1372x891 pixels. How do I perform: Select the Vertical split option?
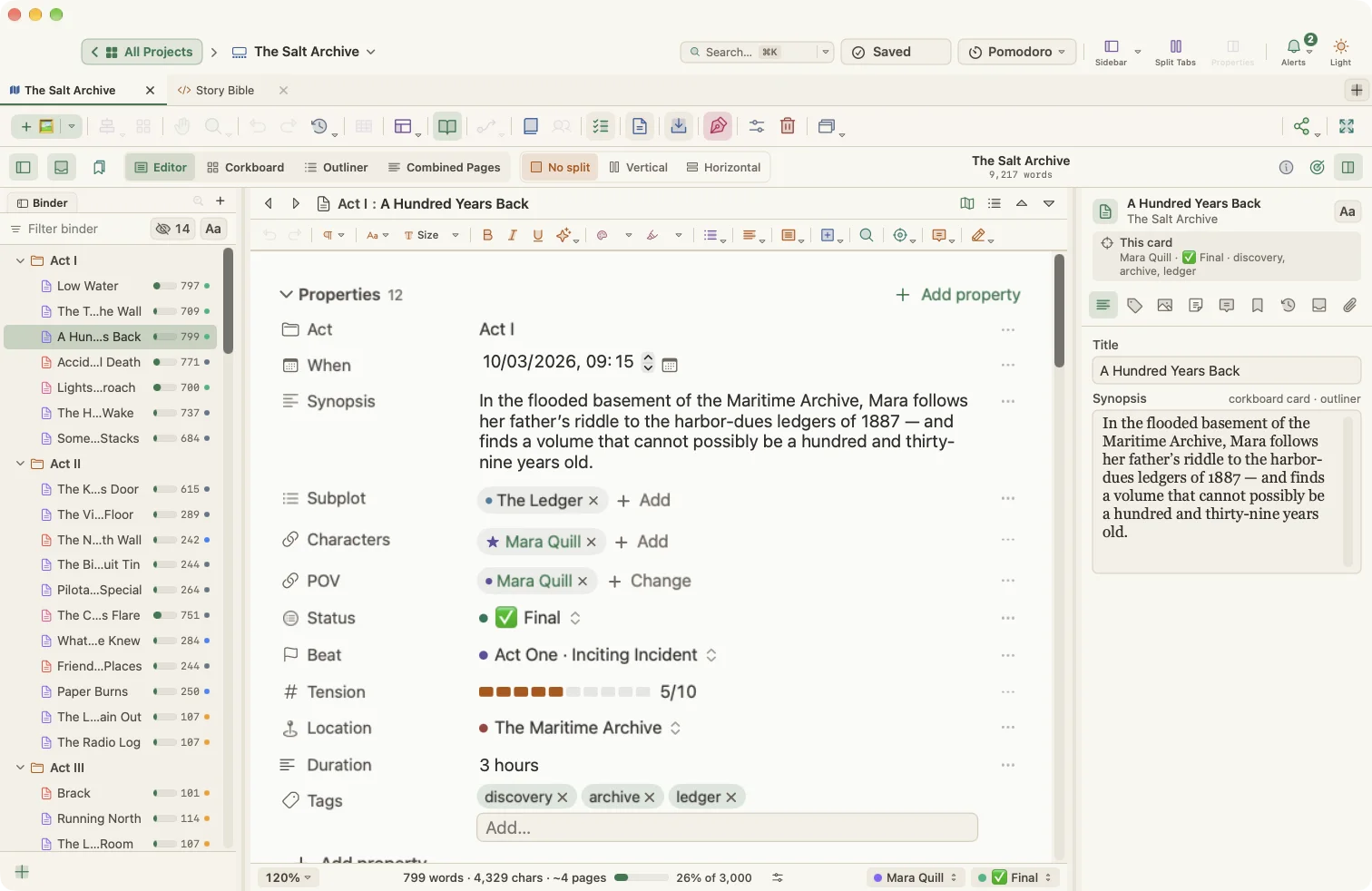coord(639,167)
